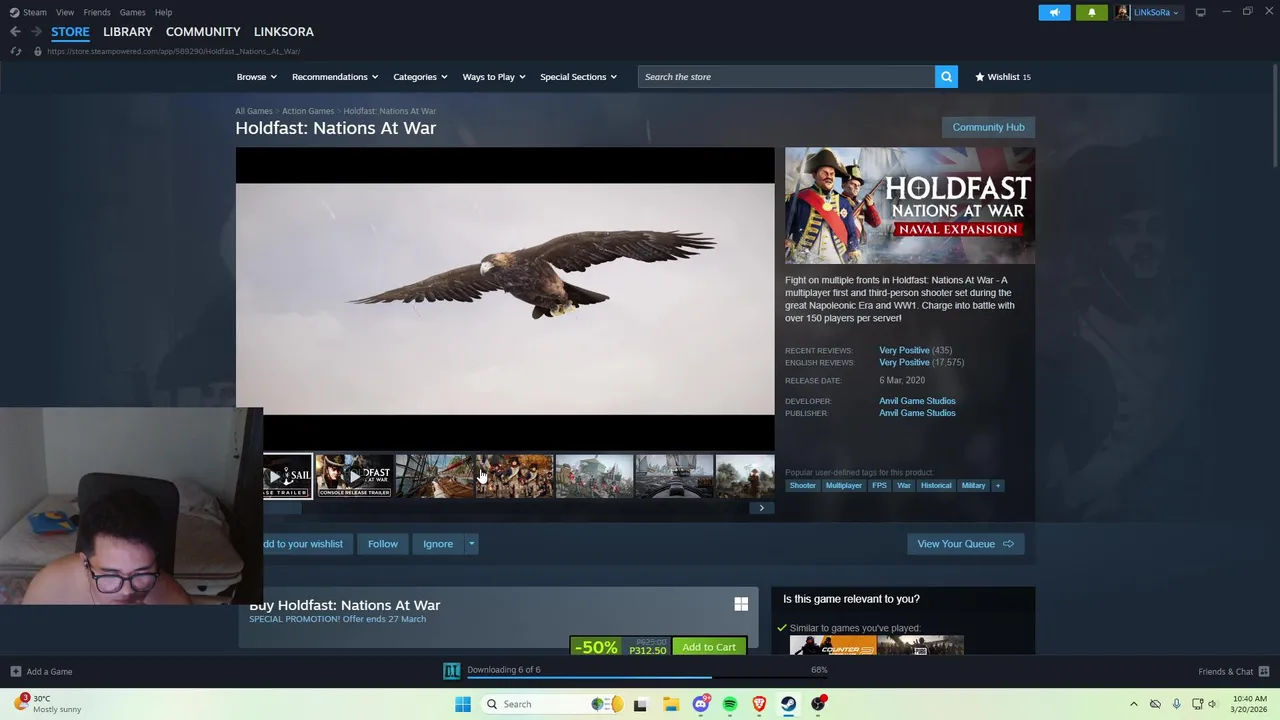Open the Steam announcements megaphone icon
Screen dimensions: 1280x720
pos(1054,12)
